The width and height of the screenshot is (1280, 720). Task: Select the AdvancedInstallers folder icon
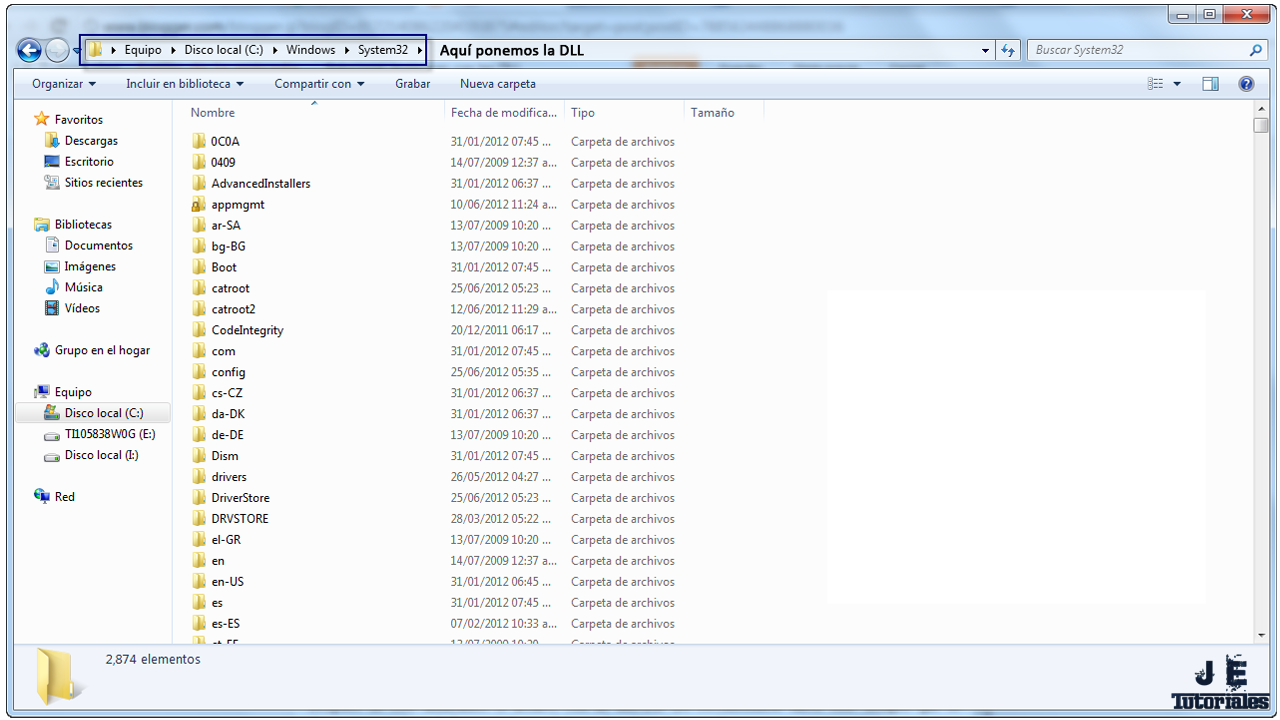(x=198, y=183)
